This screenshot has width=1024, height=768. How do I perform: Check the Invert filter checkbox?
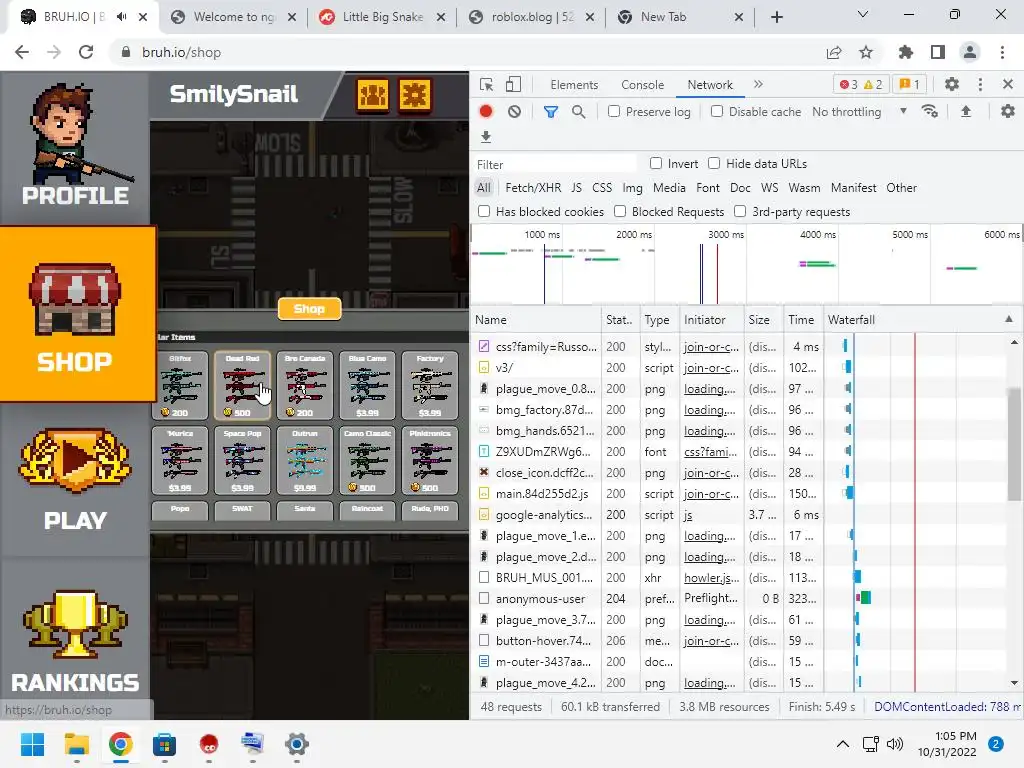tap(656, 163)
